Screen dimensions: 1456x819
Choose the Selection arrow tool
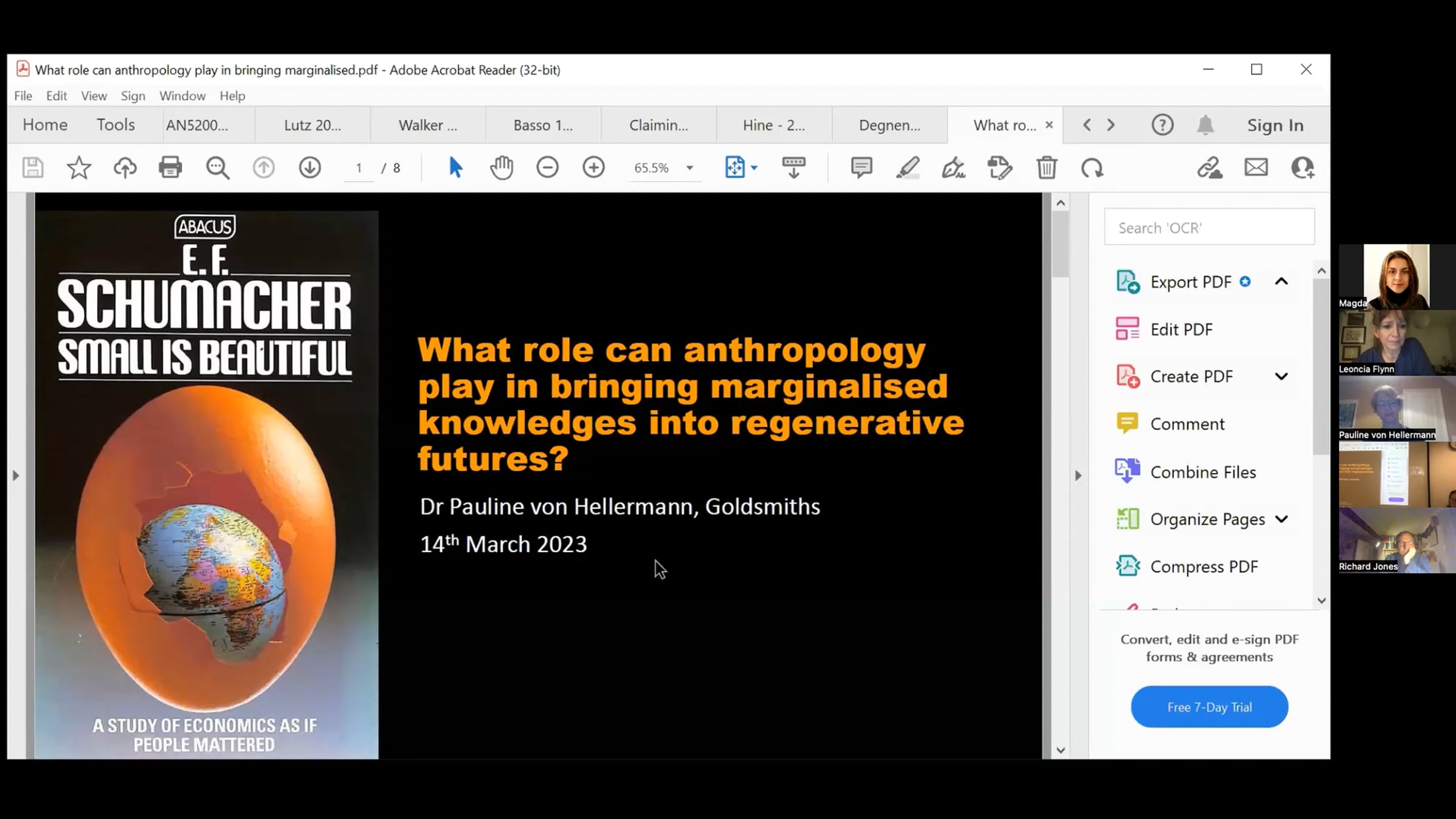(x=456, y=167)
